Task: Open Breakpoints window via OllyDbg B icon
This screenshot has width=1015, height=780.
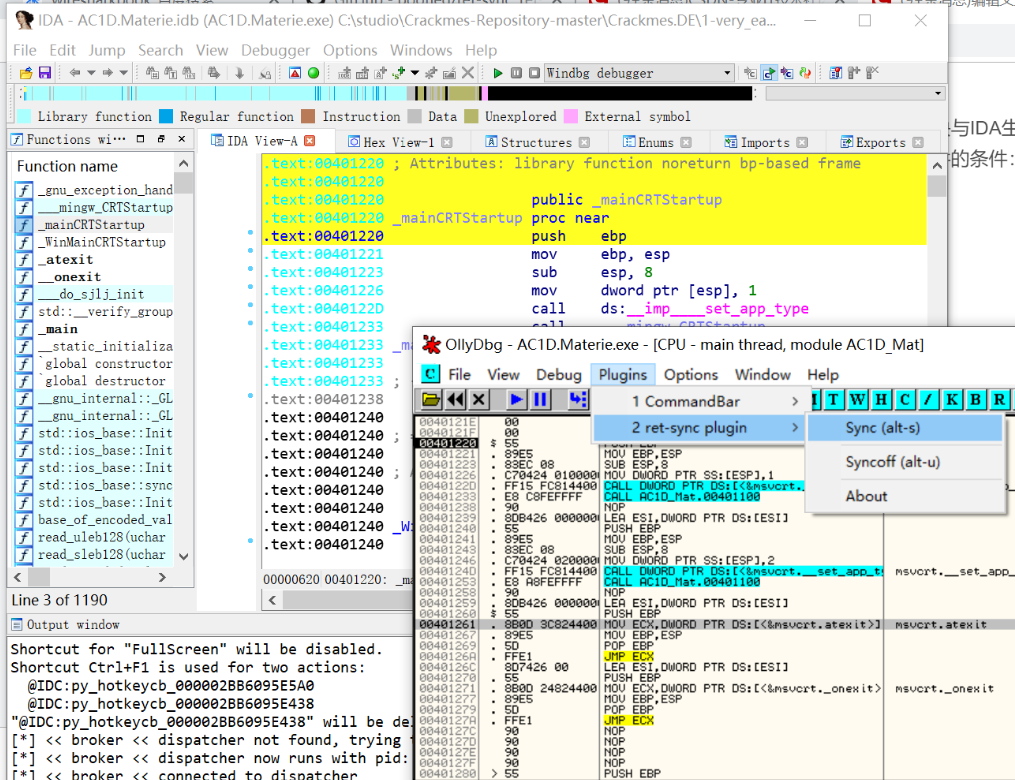Action: coord(977,400)
